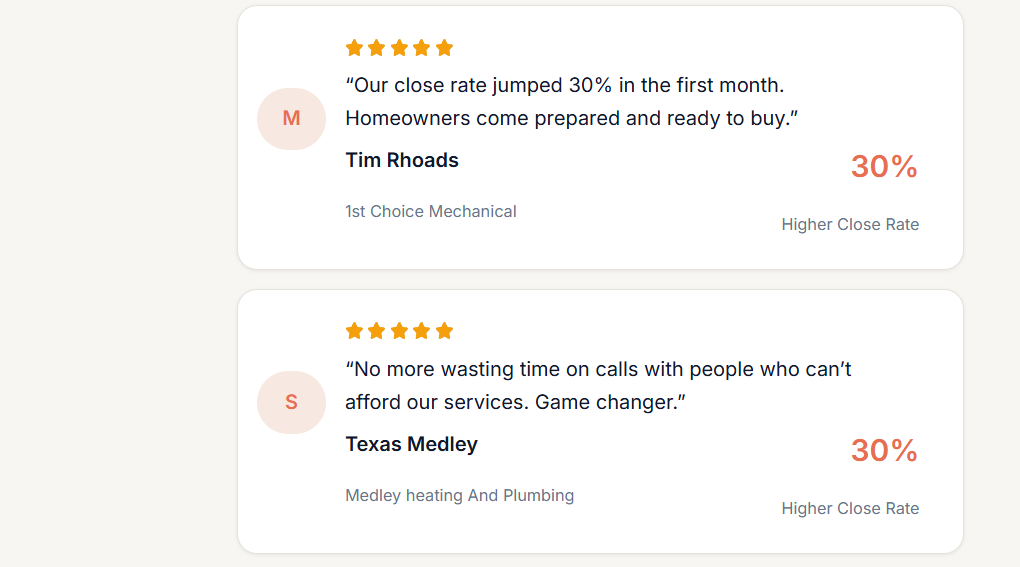Click fourth star in Texas Medley review
This screenshot has width=1020, height=567.
coord(422,331)
